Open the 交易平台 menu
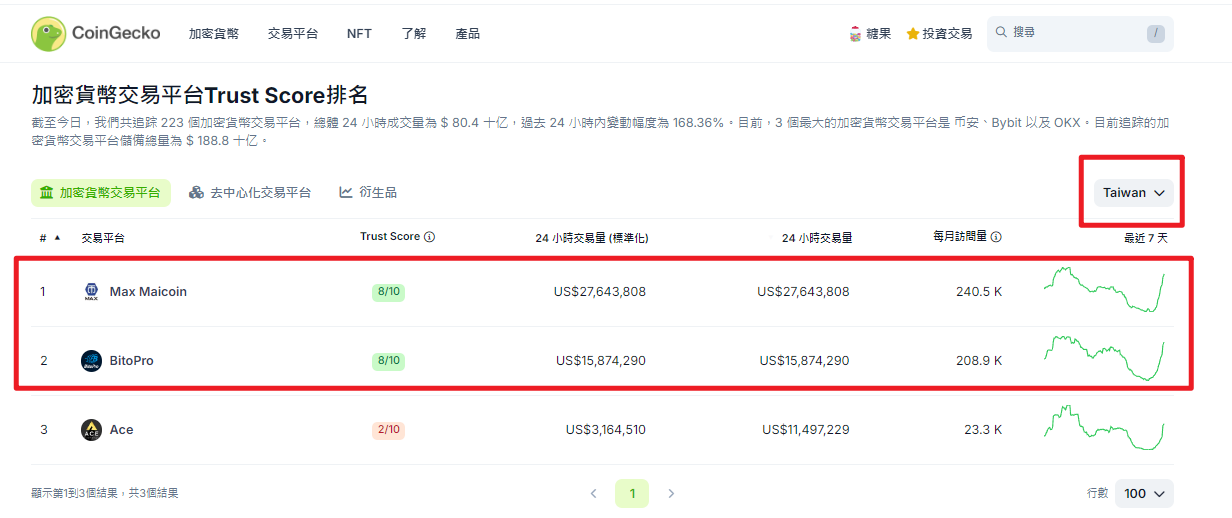This screenshot has width=1232, height=518. 293,33
